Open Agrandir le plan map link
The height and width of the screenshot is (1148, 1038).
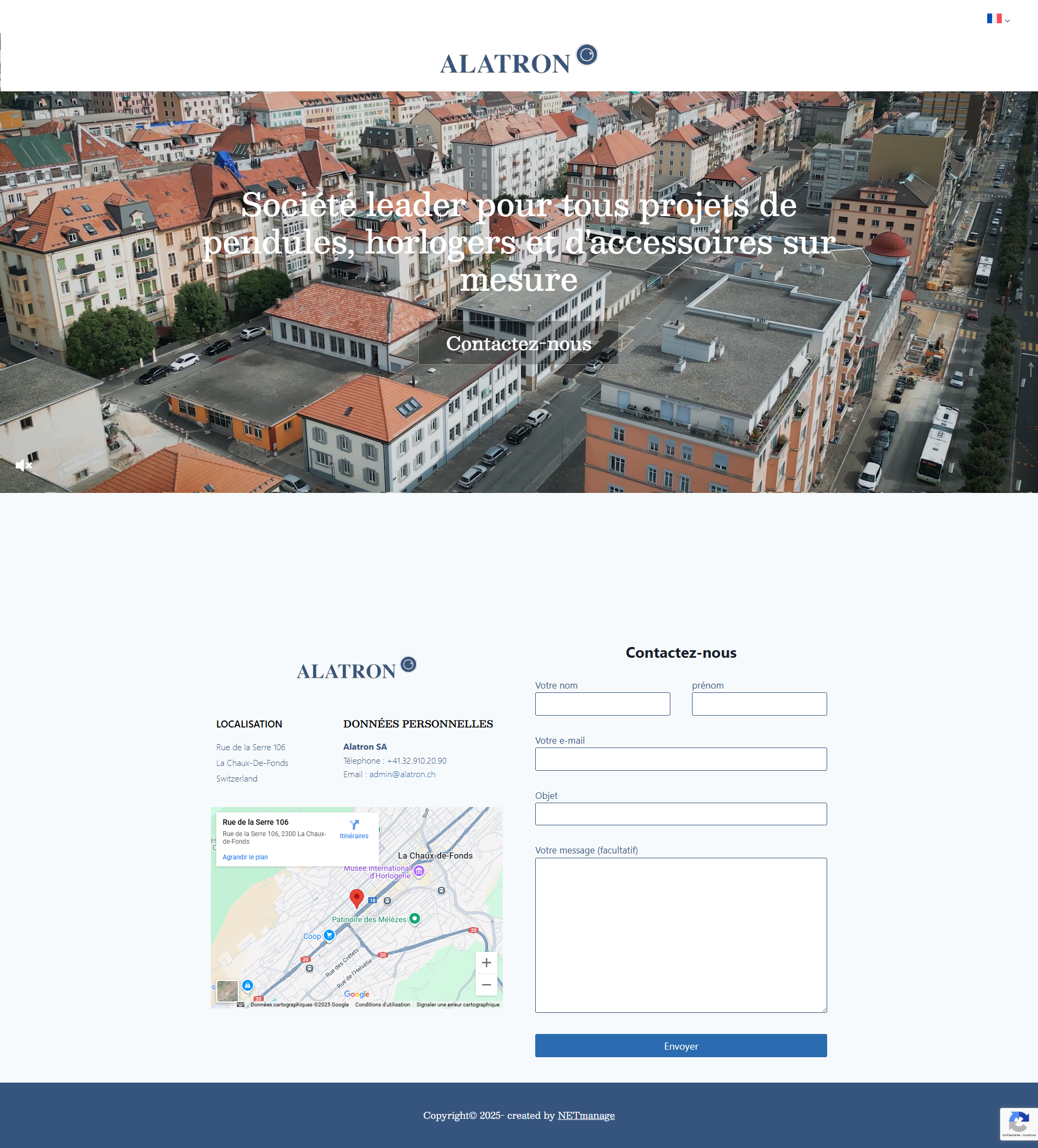click(x=245, y=857)
